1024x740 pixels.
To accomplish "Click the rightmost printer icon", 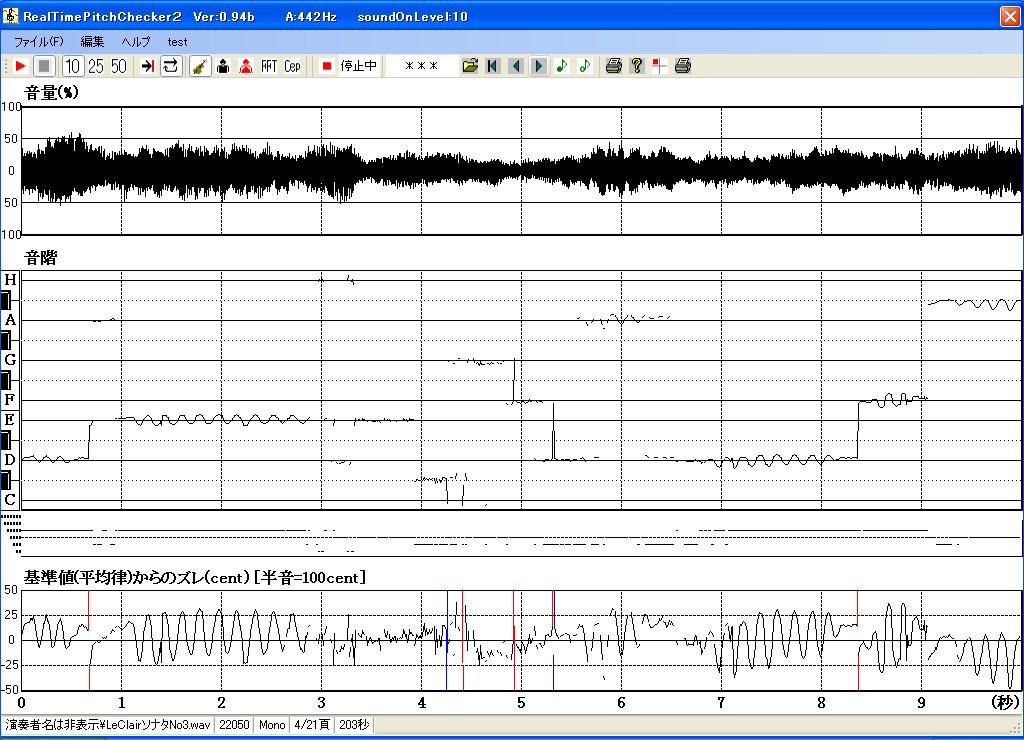I will (683, 66).
